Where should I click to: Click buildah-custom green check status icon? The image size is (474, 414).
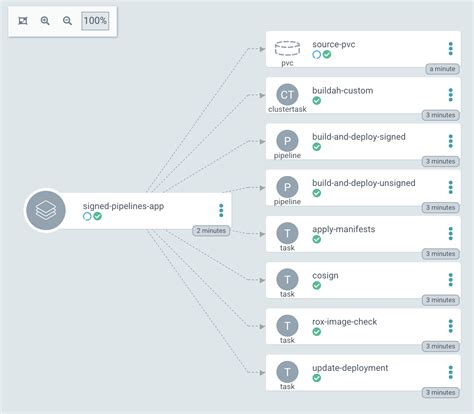coord(317,100)
